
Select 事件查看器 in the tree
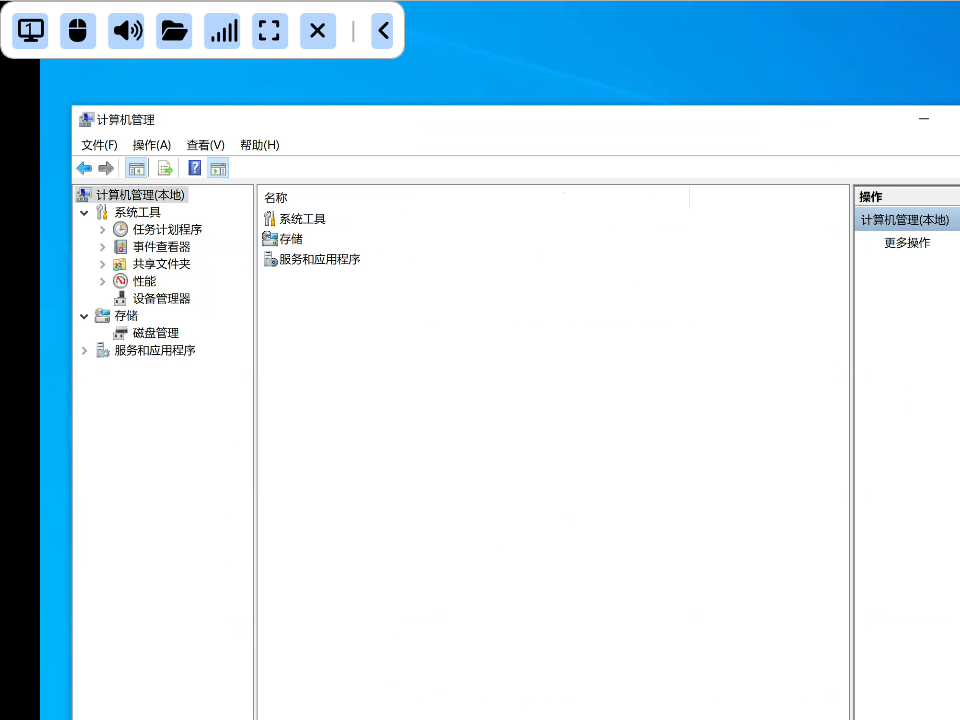162,247
